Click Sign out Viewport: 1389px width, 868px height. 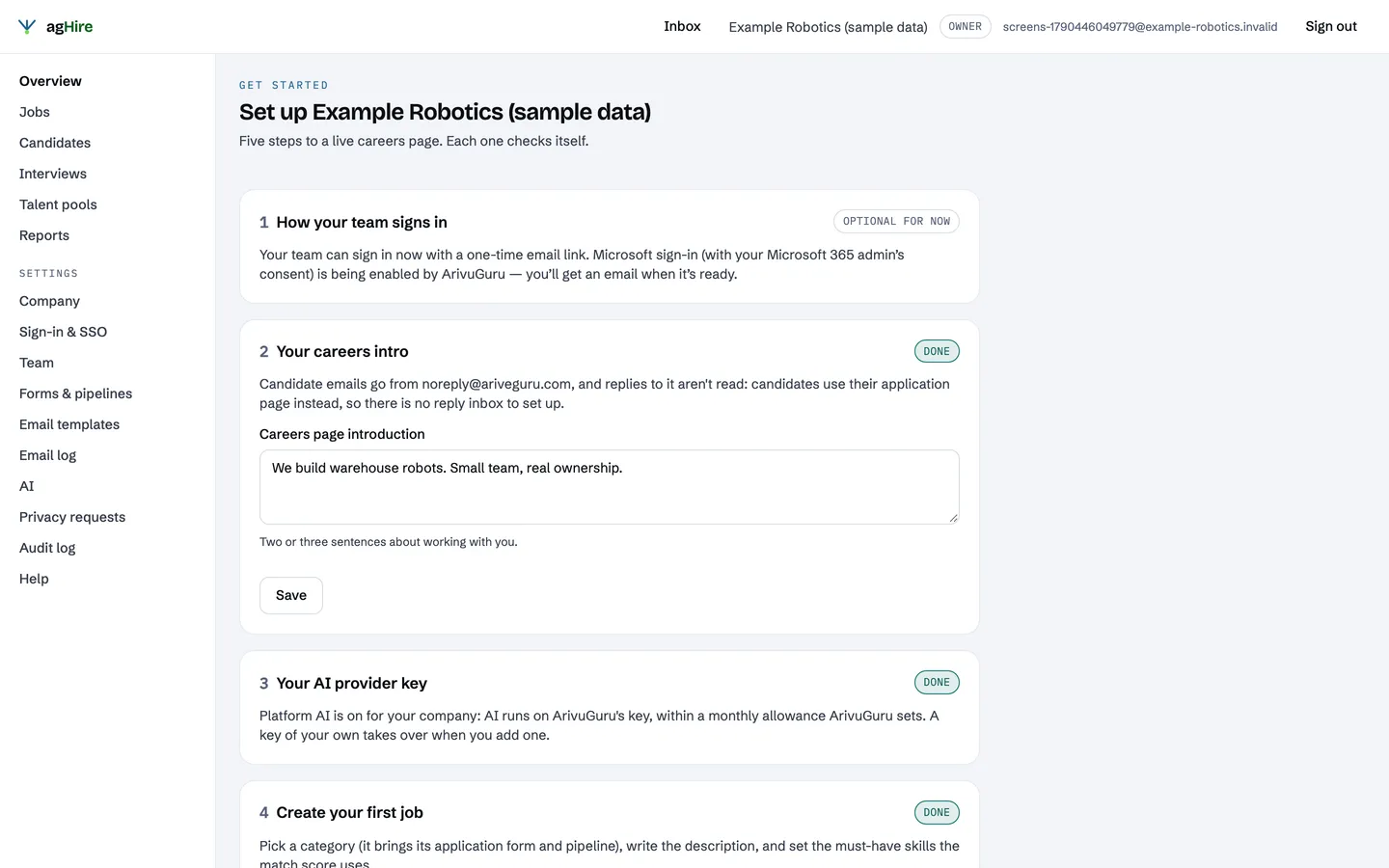(x=1331, y=26)
